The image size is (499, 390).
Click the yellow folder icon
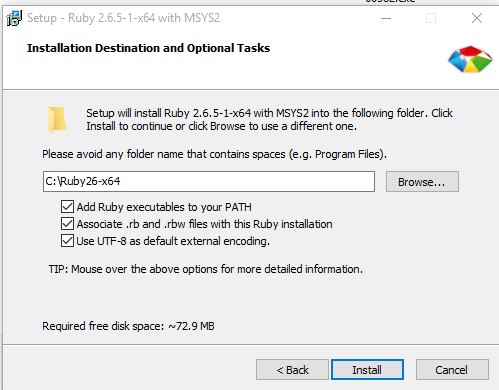pos(57,119)
